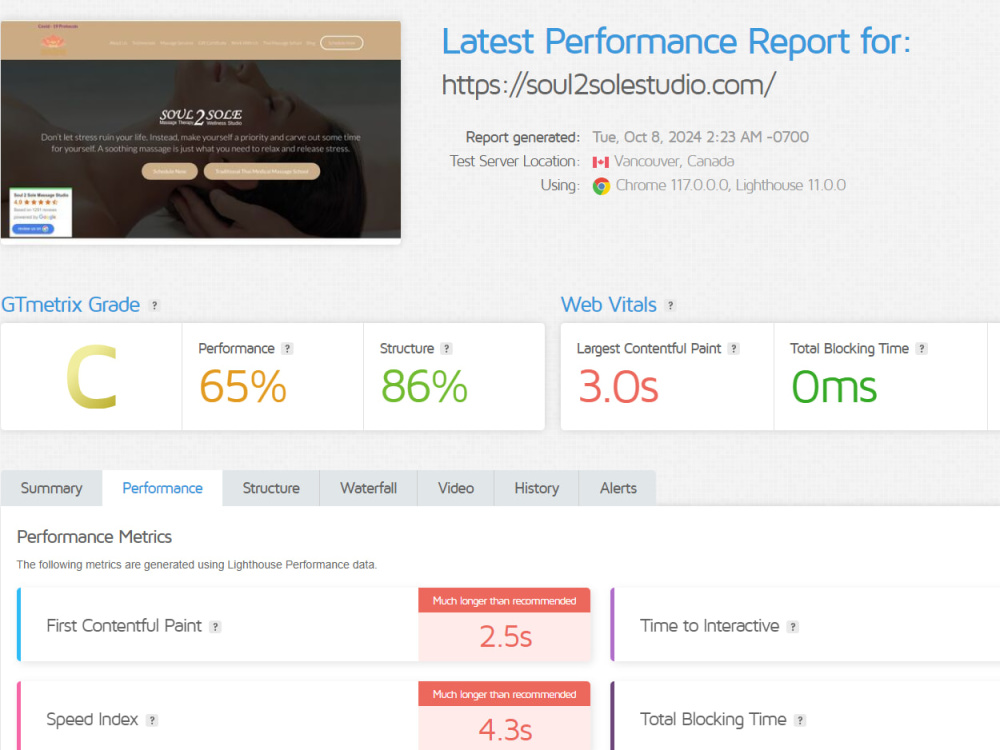
Task: Click 'Much longer than recommended' above 4.3s
Action: point(504,695)
